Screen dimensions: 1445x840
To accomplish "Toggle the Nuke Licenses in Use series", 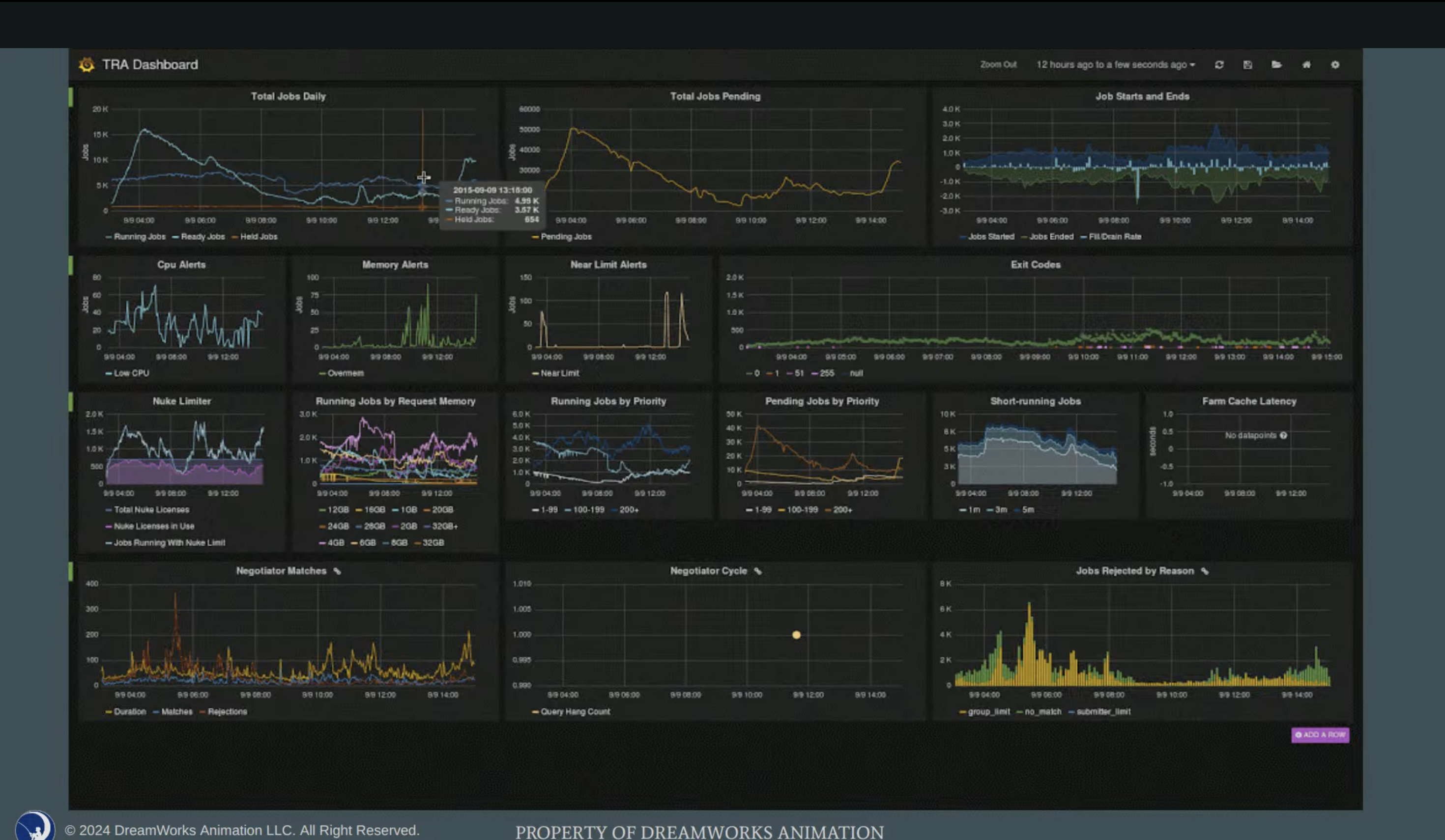I will coord(154,526).
